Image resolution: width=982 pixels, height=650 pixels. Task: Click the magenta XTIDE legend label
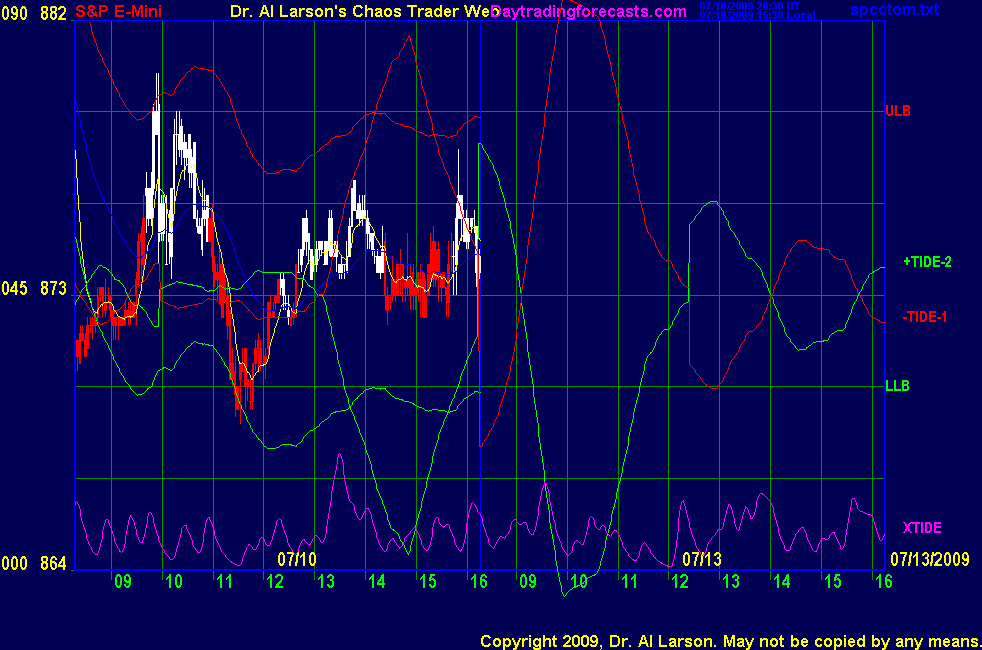click(921, 528)
